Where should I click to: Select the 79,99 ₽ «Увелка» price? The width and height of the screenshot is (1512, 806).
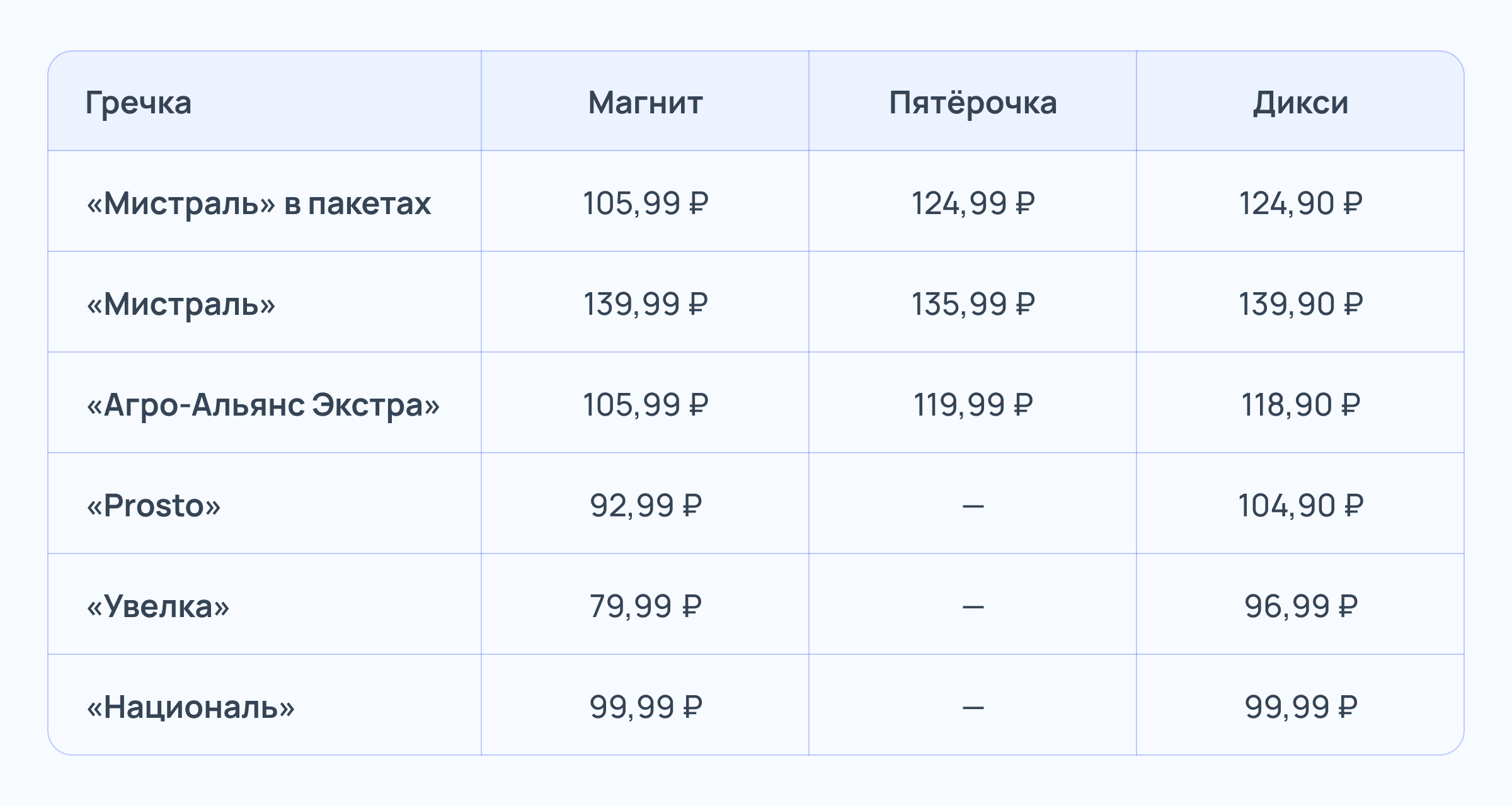tap(645, 606)
